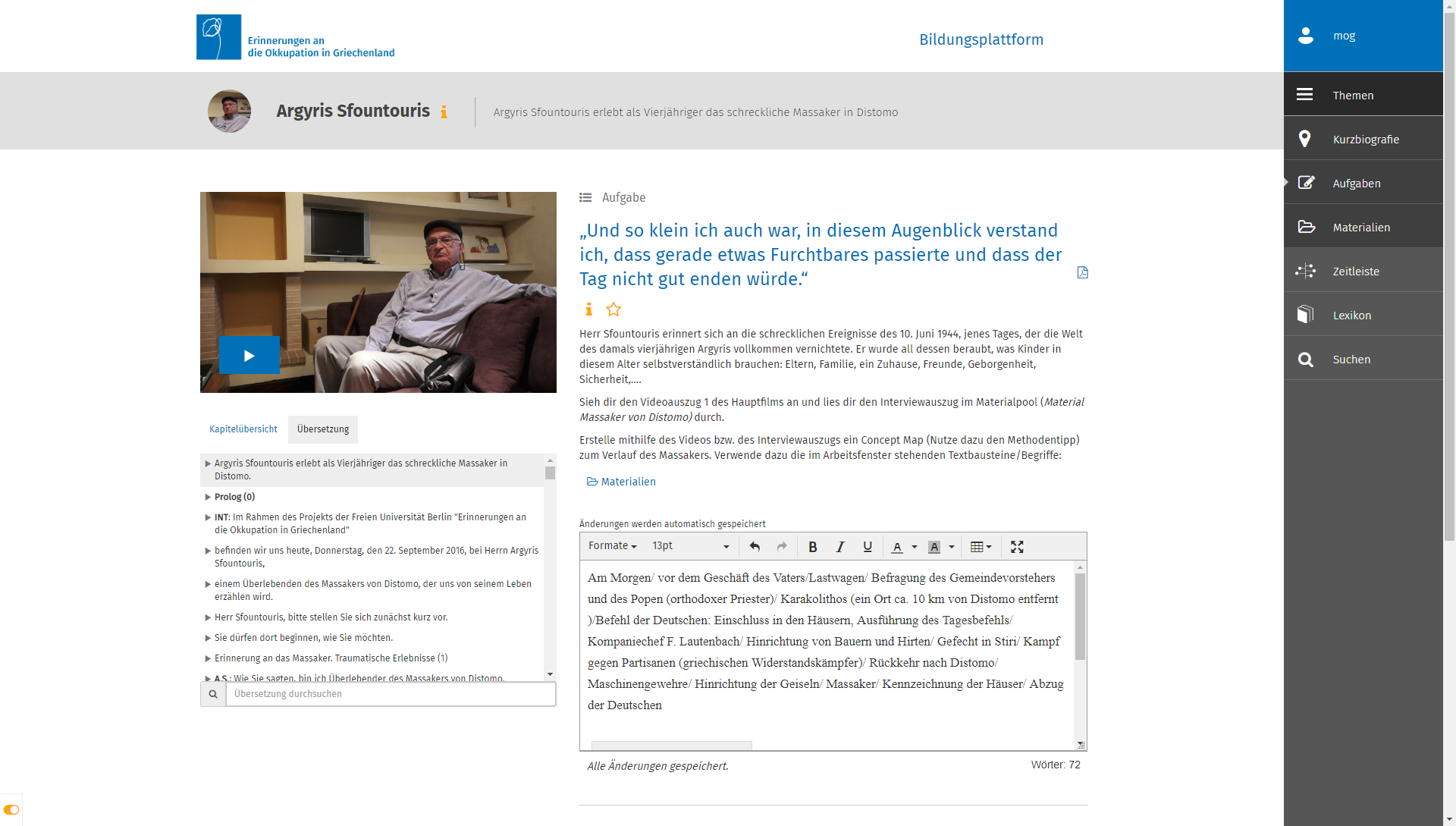Open the text color picker arrow
1456x826 pixels.
coord(915,547)
